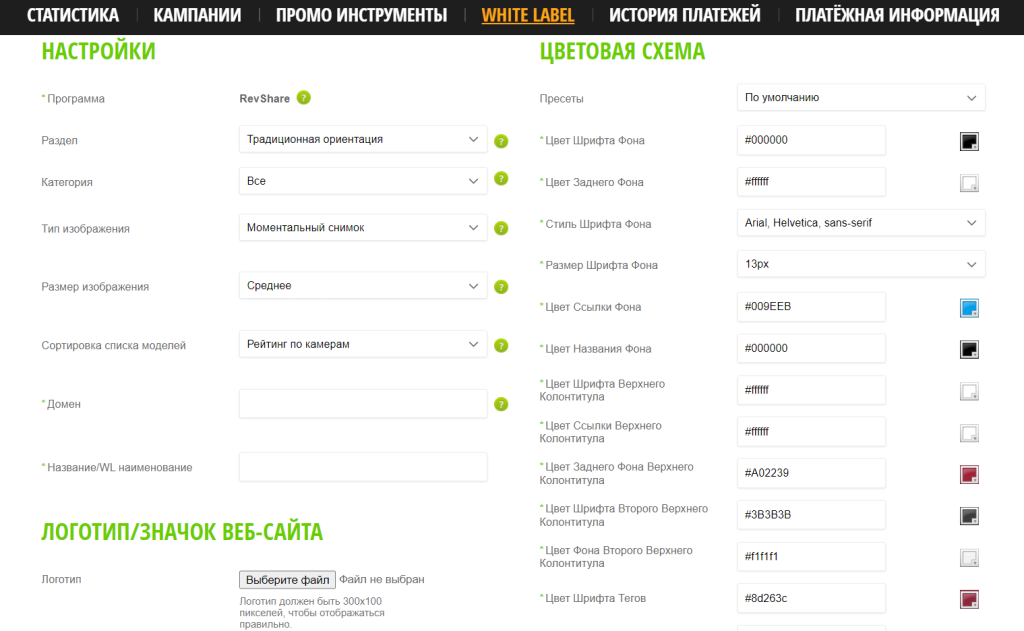1024x631 pixels.
Task: Open blue swatch for Цвет Ссылки Фона
Action: (x=969, y=308)
